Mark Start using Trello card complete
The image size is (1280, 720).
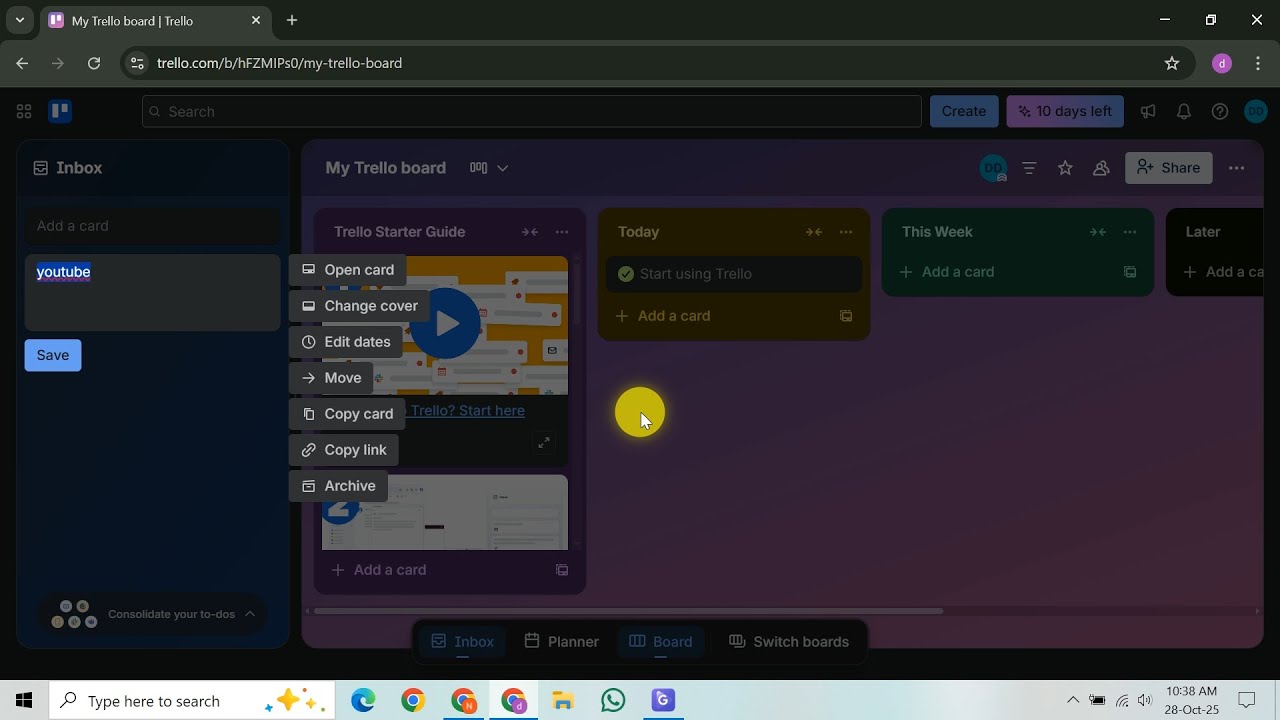tap(626, 274)
